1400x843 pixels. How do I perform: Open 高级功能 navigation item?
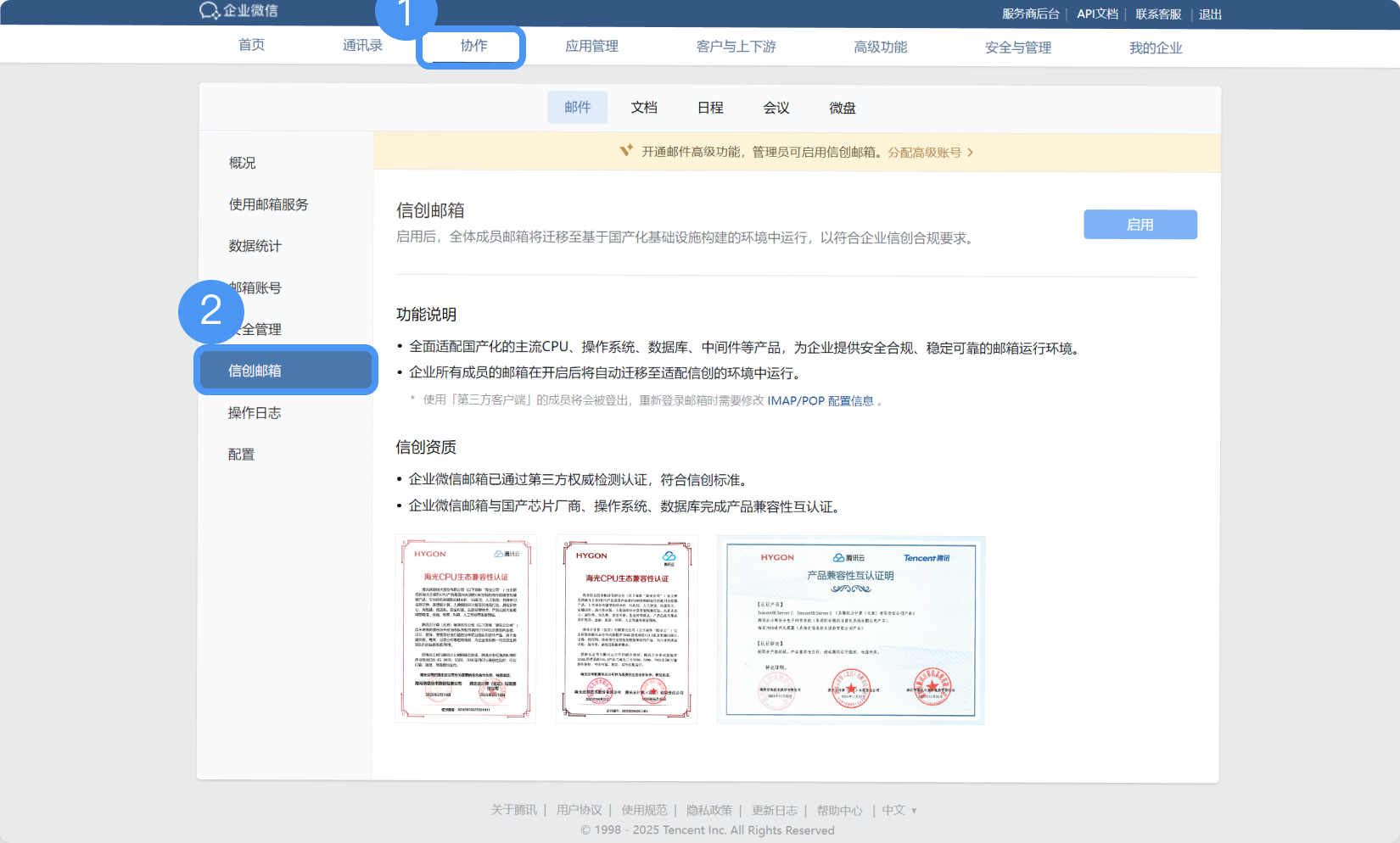click(x=880, y=47)
